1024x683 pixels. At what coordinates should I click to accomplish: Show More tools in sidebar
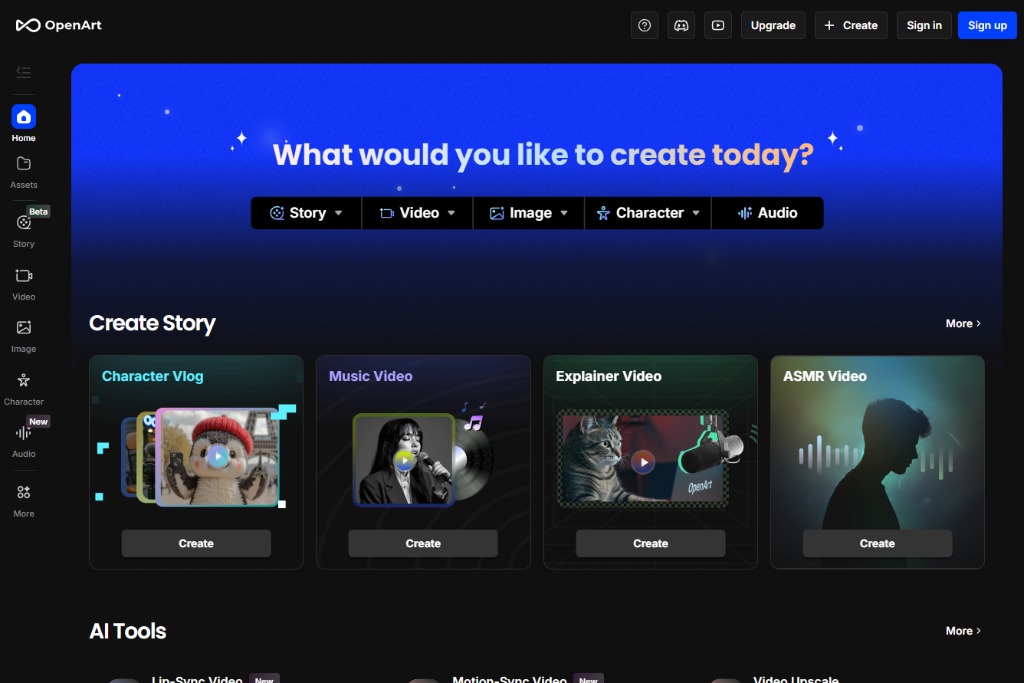pos(23,499)
